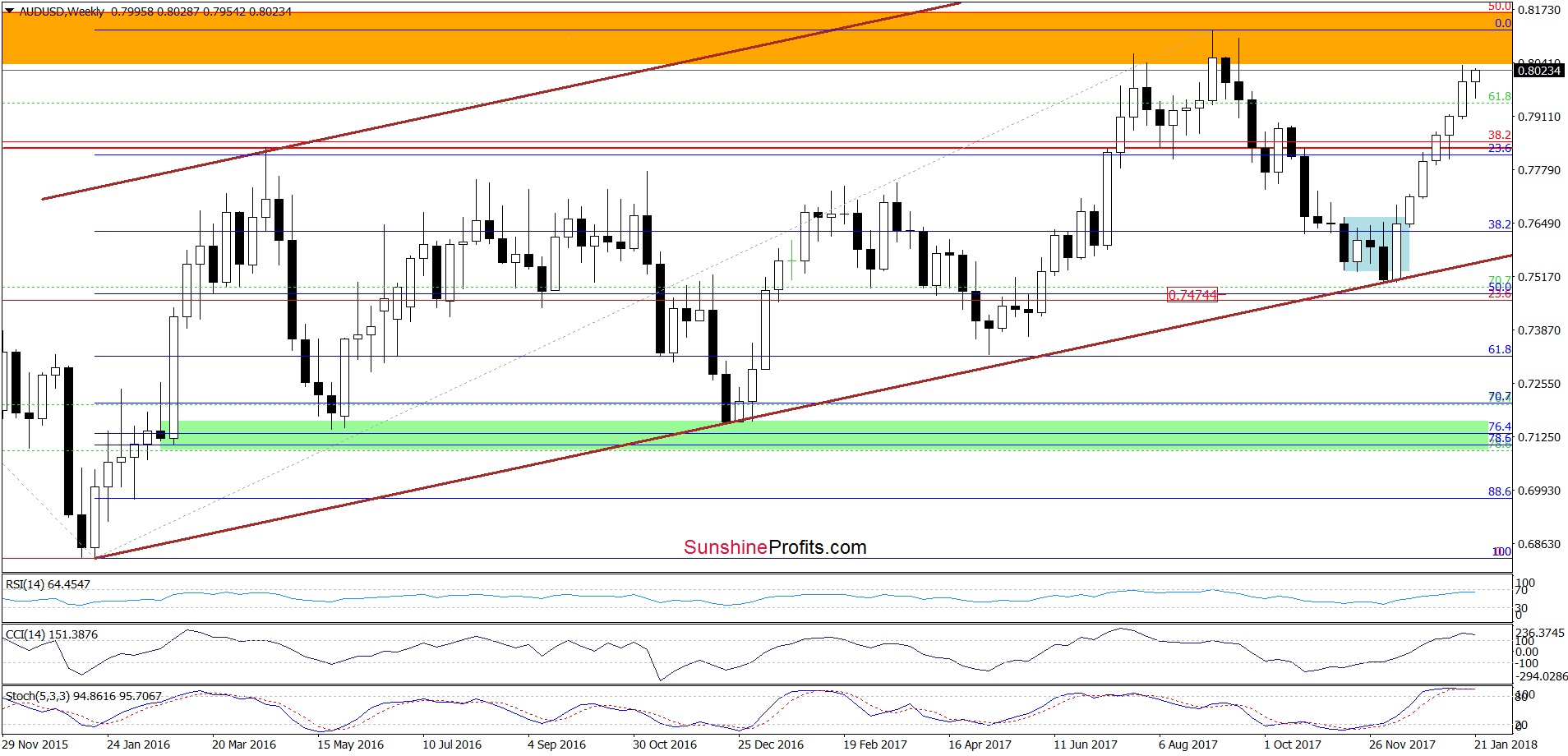Click the 0.77790 price axis label
Viewport: 1568px width, 756px height.
pyautogui.click(x=1538, y=170)
